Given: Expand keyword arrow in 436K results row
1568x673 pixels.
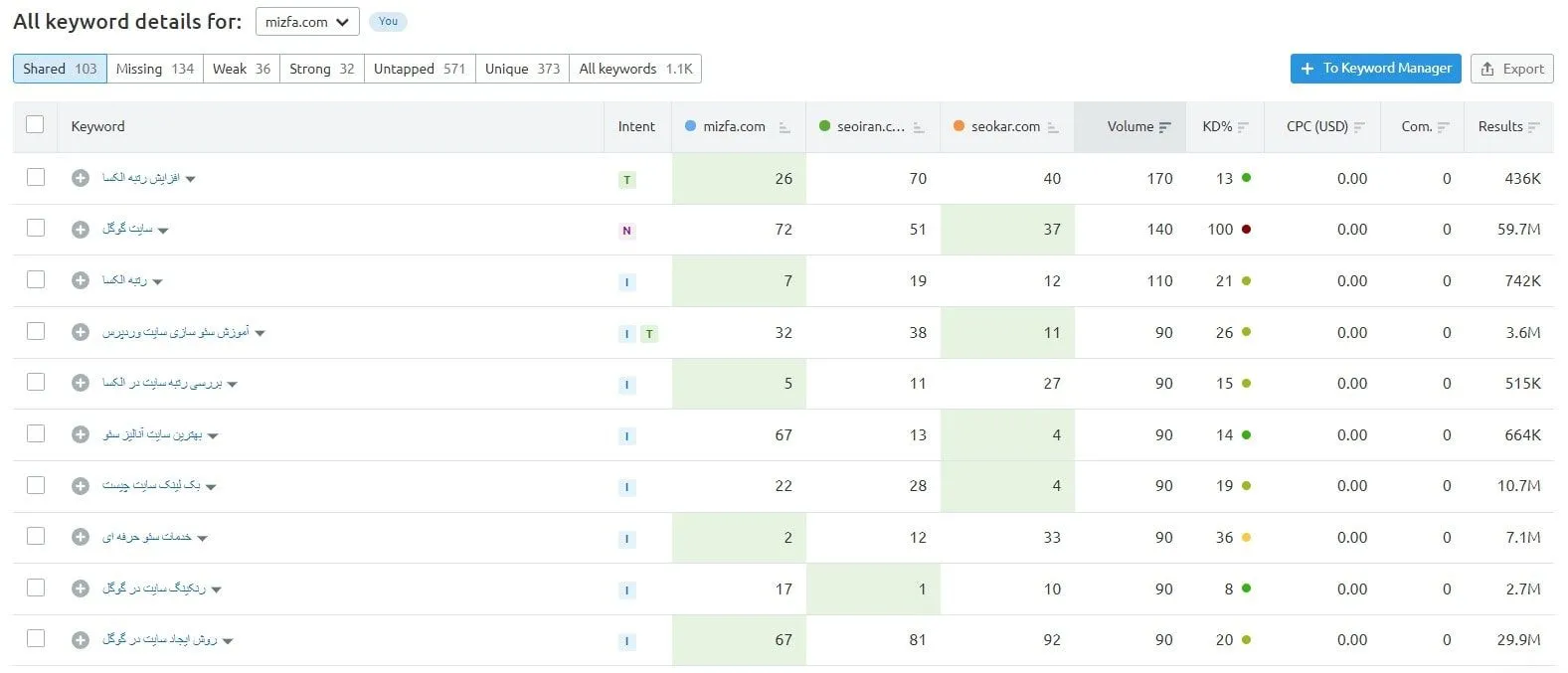Looking at the screenshot, I should coord(191,180).
